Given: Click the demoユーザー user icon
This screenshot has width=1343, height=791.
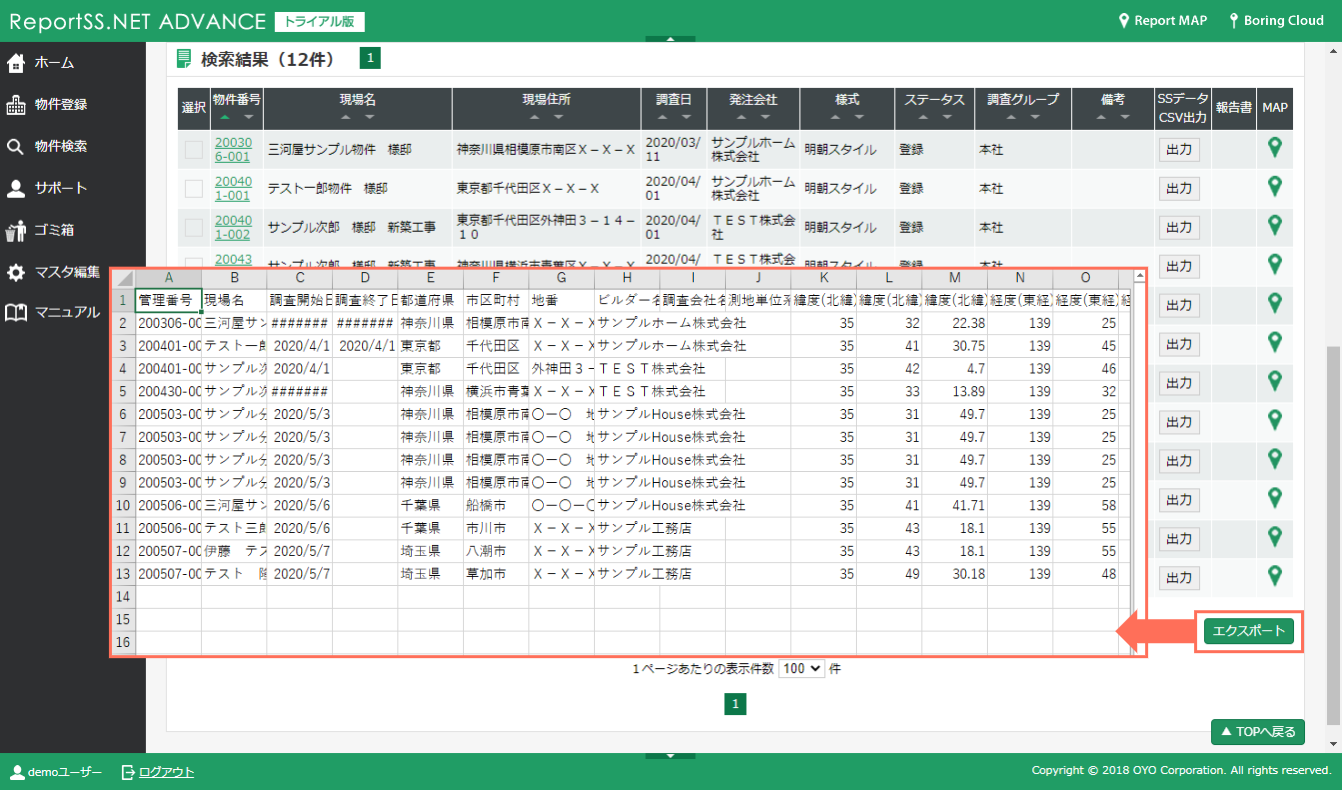Looking at the screenshot, I should (x=17, y=772).
